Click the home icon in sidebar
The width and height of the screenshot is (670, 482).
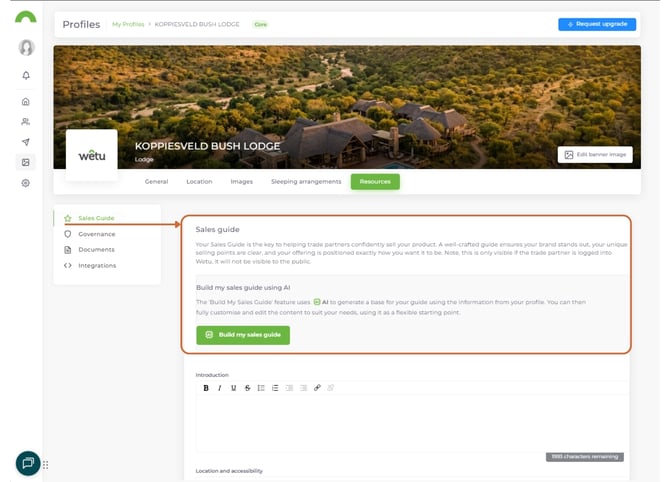(x=26, y=101)
